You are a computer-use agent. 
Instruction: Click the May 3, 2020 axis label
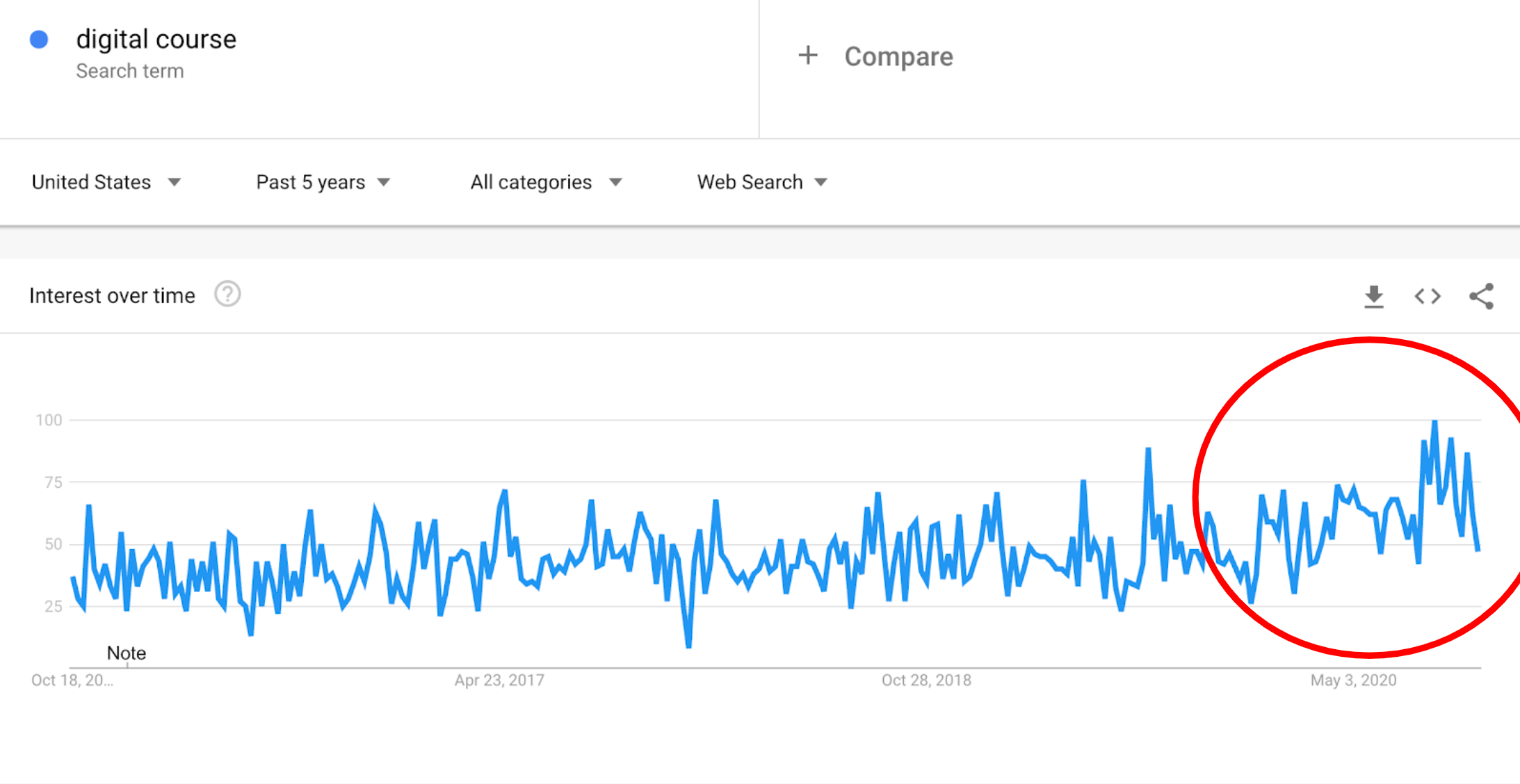(1353, 680)
